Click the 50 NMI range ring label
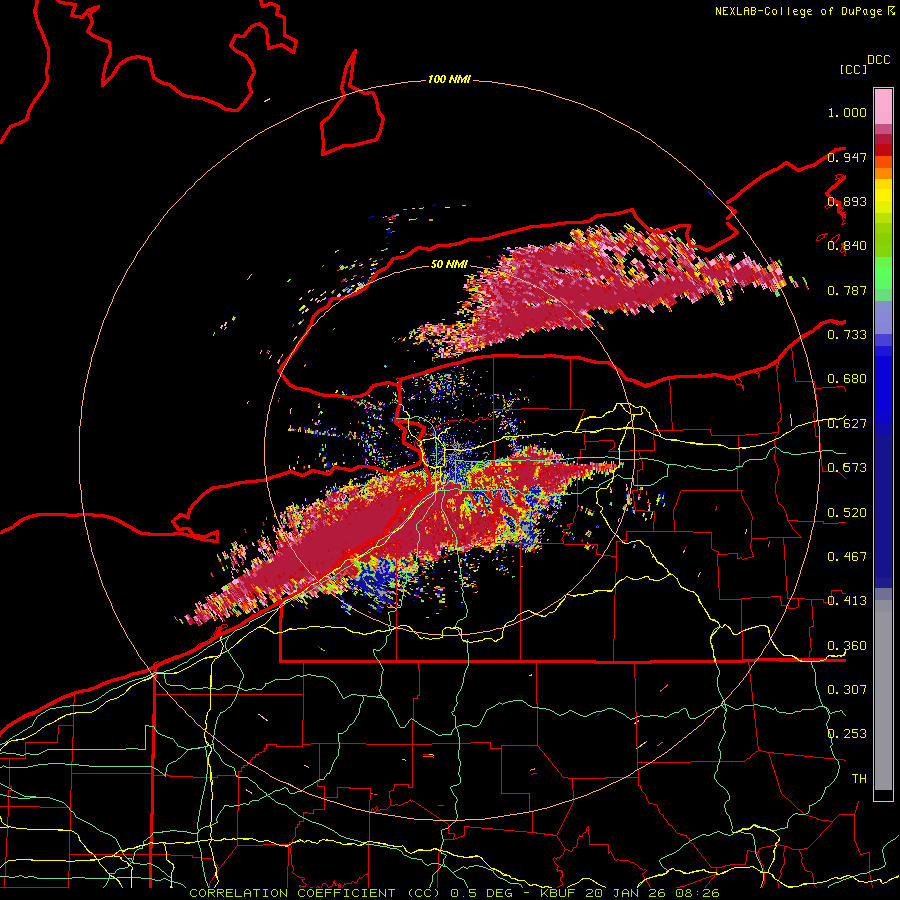 click(x=449, y=264)
